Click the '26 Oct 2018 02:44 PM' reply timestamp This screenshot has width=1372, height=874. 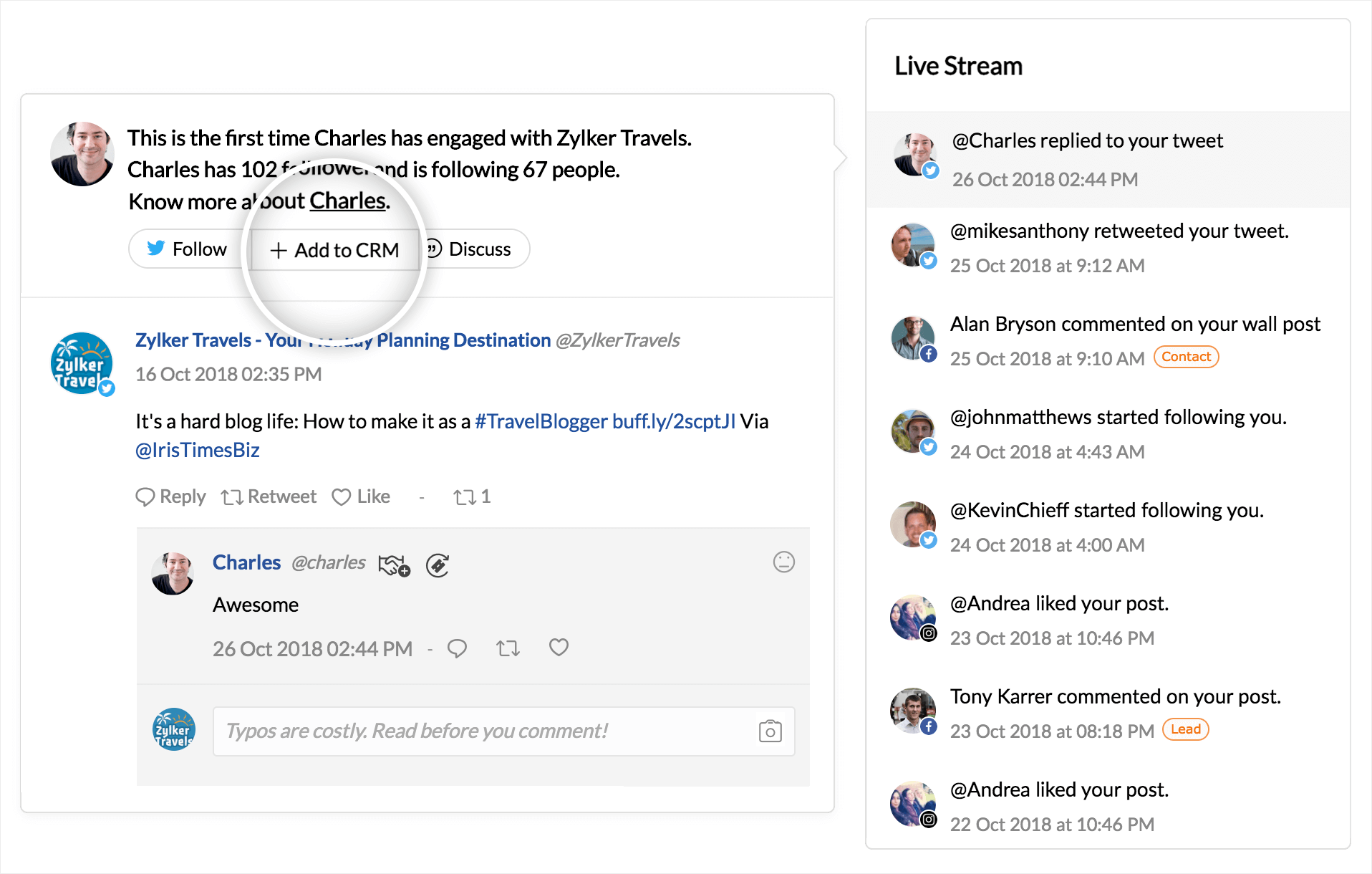(312, 649)
